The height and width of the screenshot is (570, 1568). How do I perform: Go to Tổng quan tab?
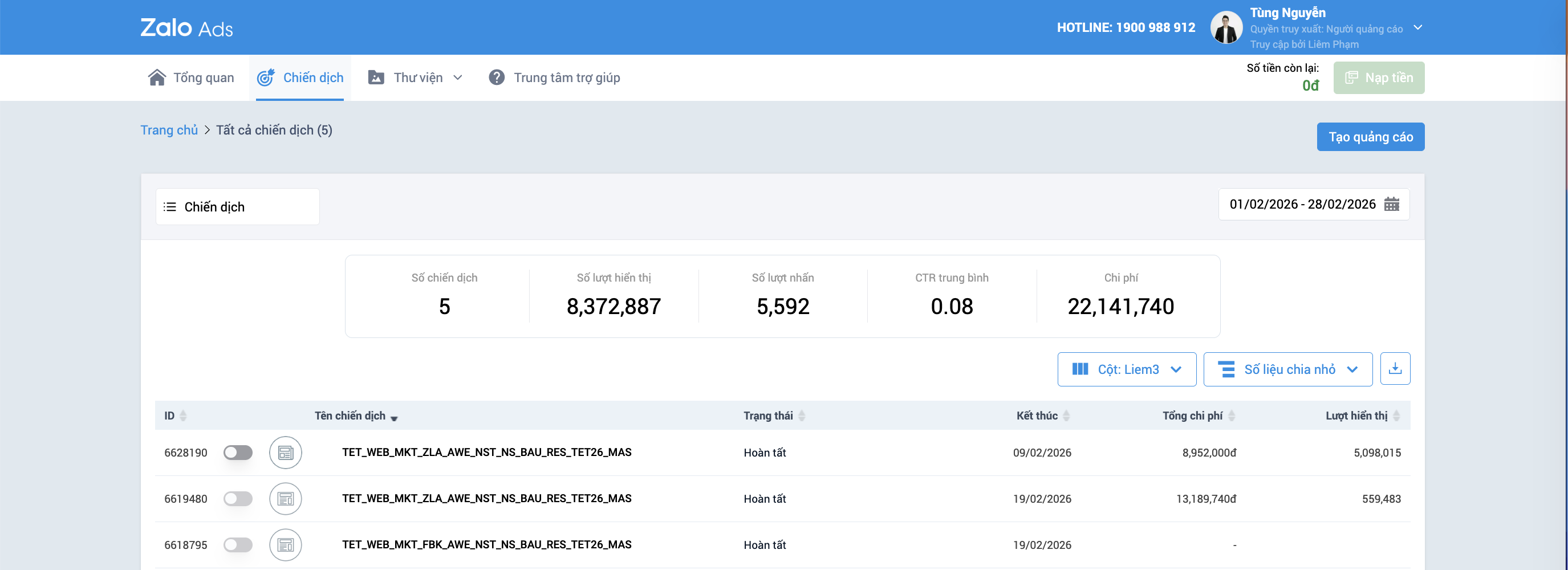tap(191, 78)
